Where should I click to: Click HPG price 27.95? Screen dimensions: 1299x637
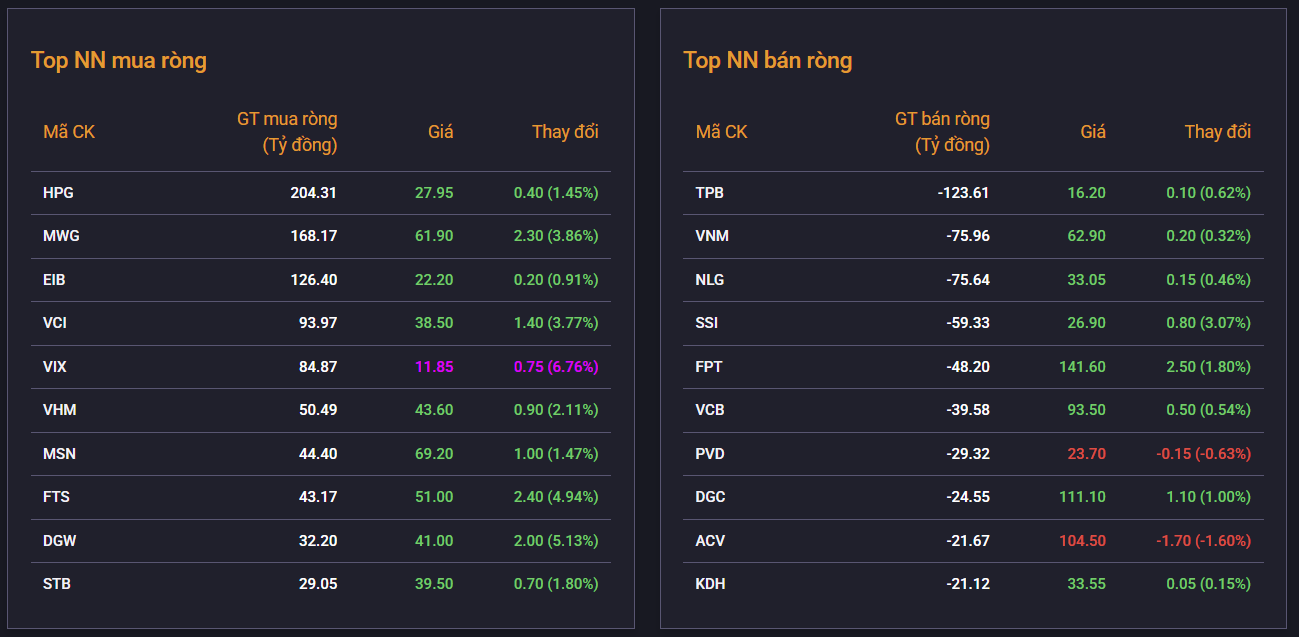(x=434, y=193)
